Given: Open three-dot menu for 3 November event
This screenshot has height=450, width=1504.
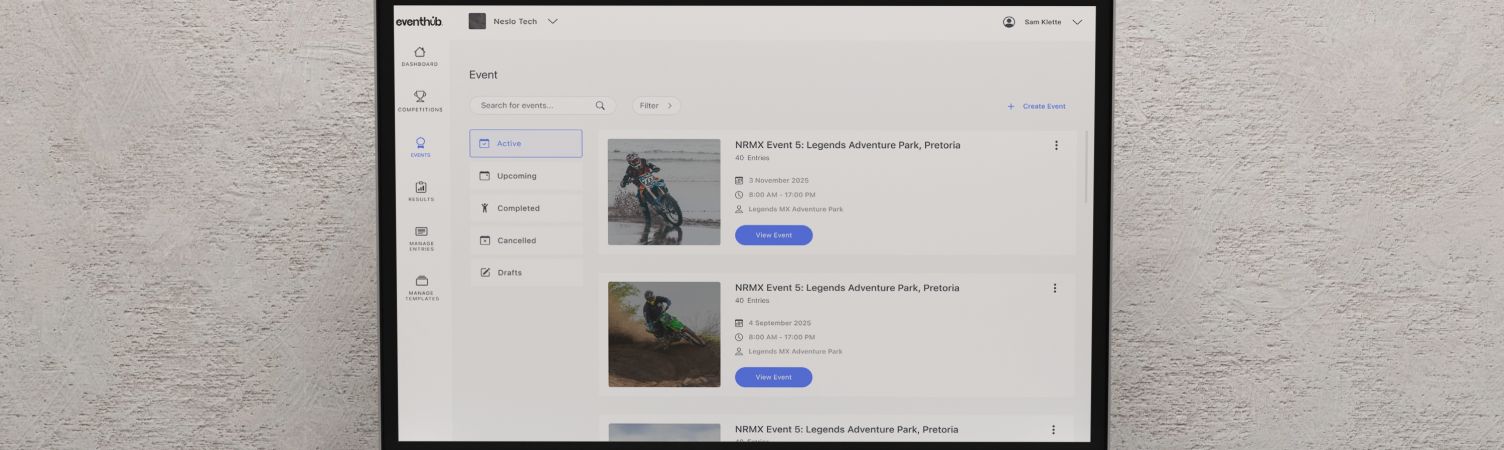Looking at the screenshot, I should pos(1056,145).
